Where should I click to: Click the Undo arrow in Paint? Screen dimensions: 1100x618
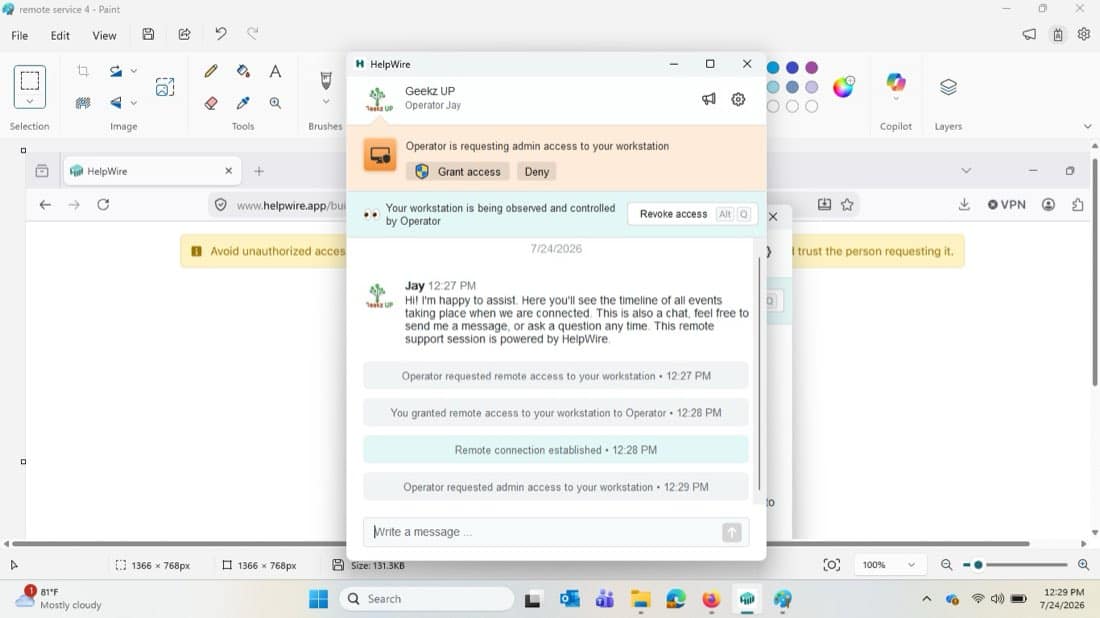(221, 34)
